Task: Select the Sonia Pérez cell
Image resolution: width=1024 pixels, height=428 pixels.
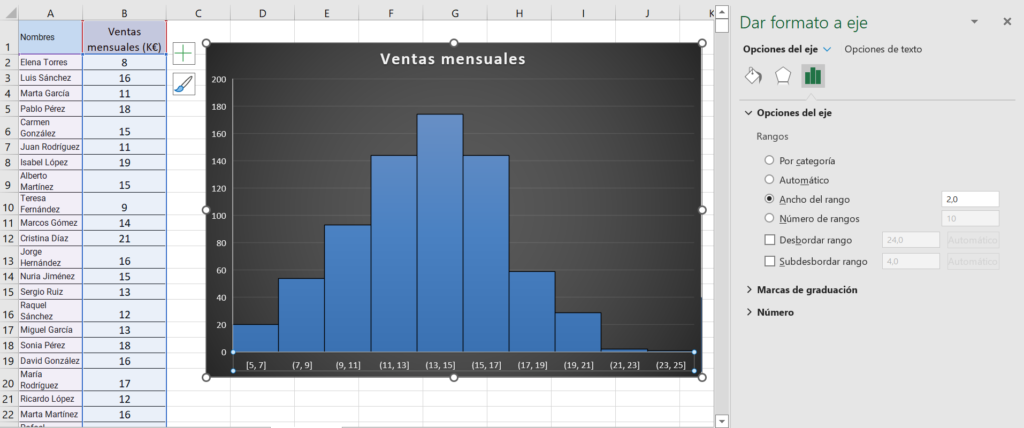Action: coord(50,345)
